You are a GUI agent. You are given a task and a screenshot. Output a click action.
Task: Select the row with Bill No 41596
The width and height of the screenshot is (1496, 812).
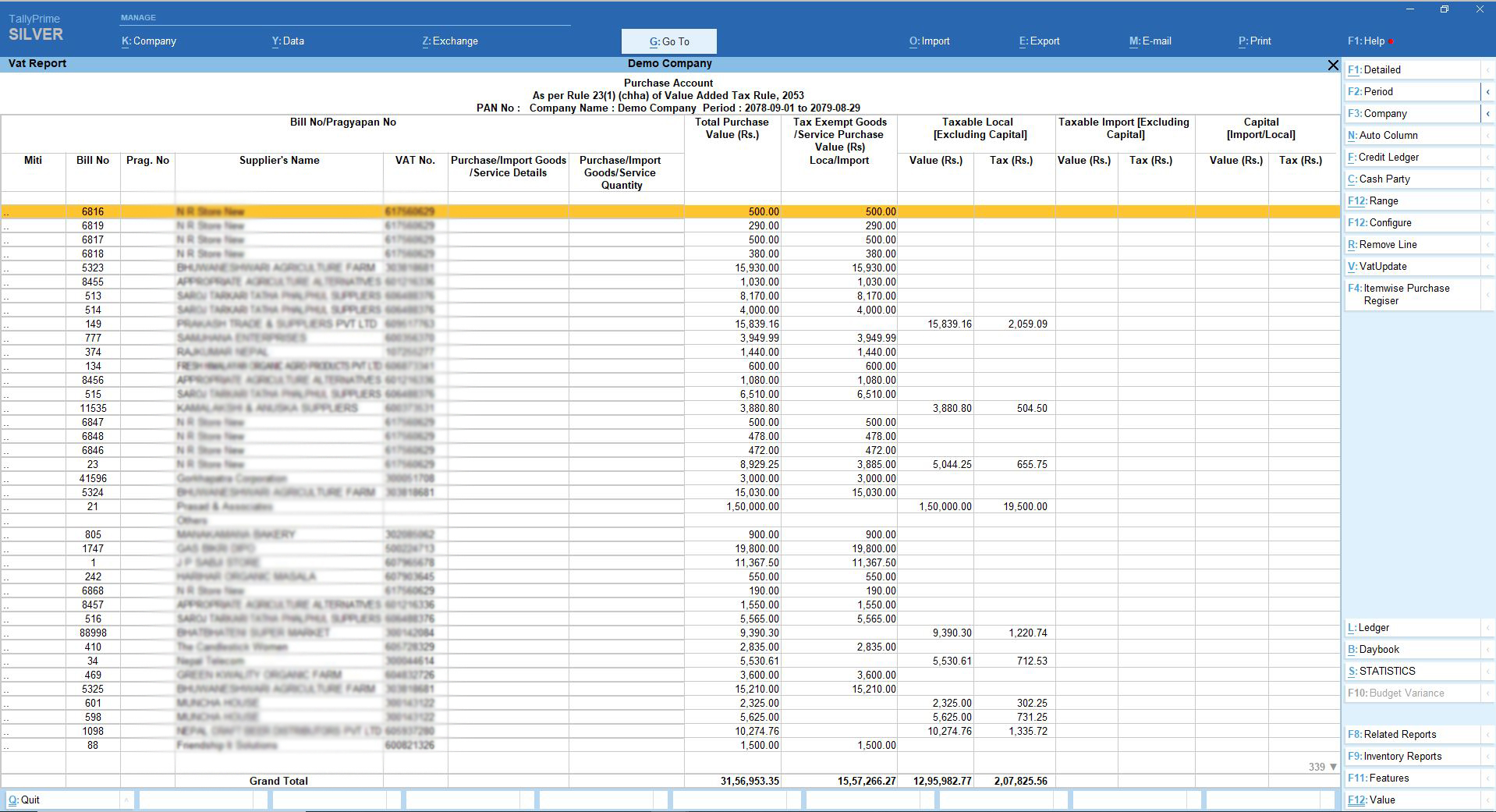(x=670, y=478)
